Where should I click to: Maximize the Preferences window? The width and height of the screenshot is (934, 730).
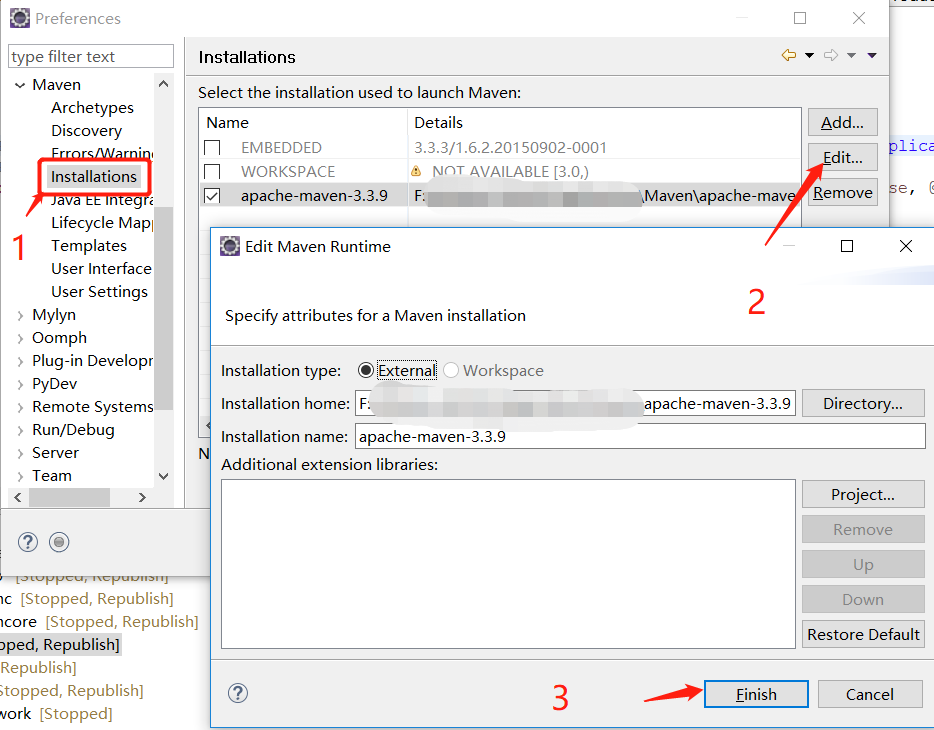800,18
